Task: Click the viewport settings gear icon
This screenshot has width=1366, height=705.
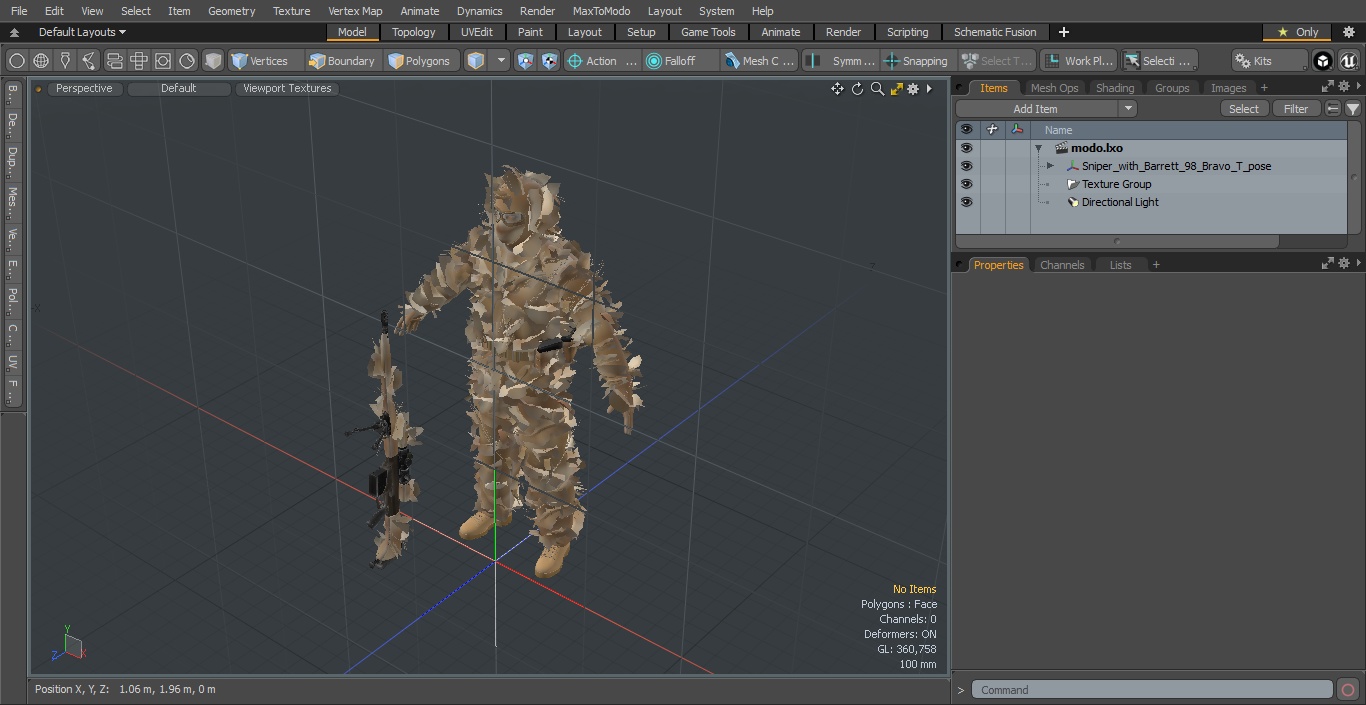Action: pyautogui.click(x=913, y=89)
